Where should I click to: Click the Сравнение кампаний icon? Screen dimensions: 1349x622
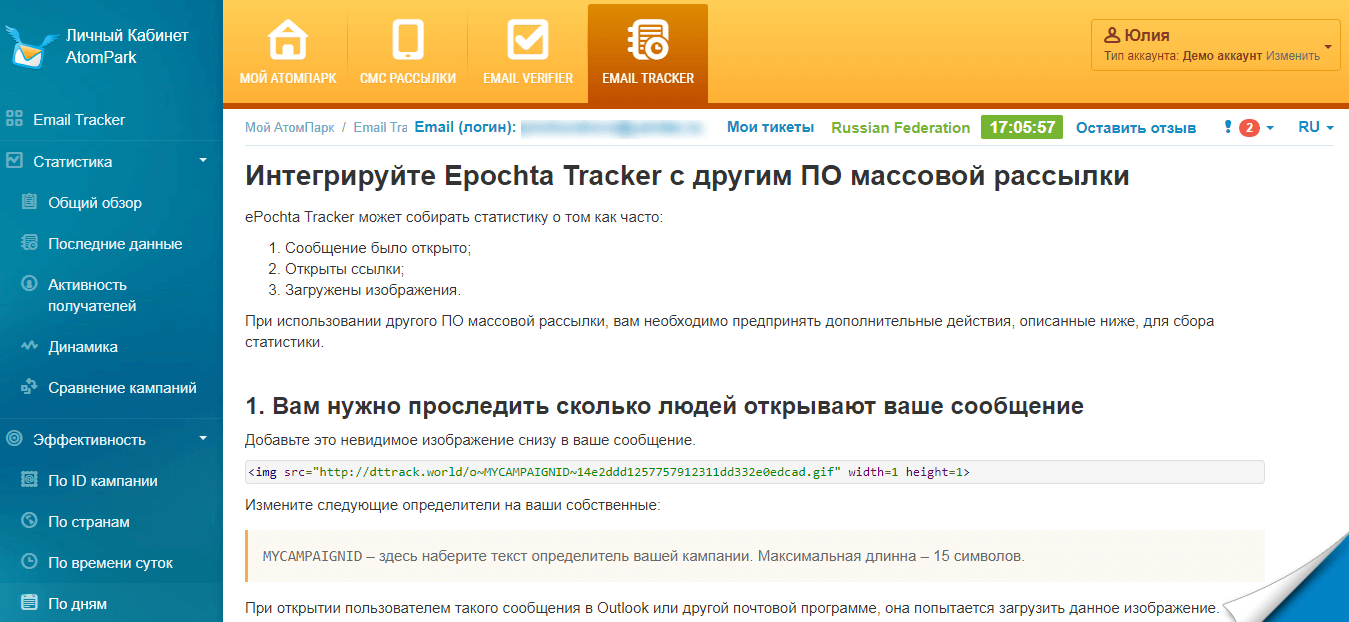(x=29, y=388)
